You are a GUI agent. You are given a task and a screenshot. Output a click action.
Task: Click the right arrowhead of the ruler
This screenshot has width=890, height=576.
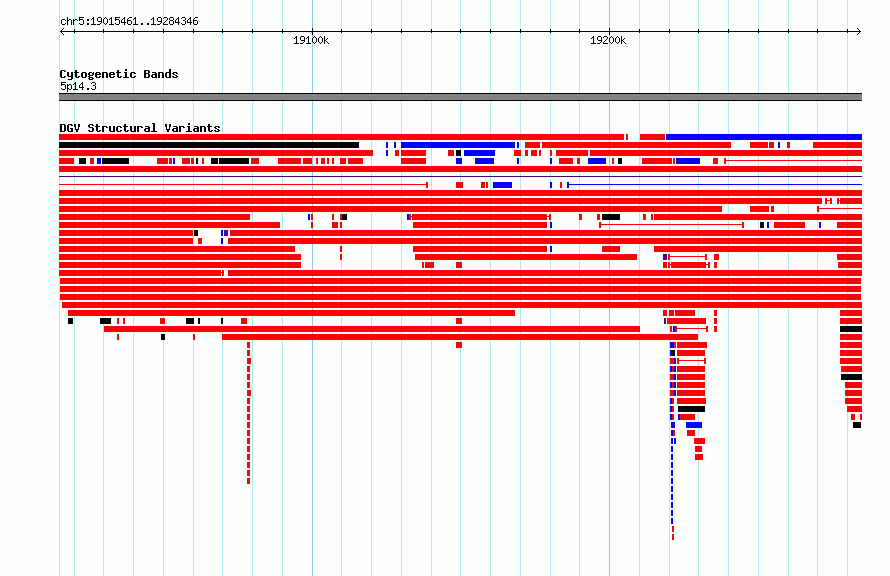[859, 32]
